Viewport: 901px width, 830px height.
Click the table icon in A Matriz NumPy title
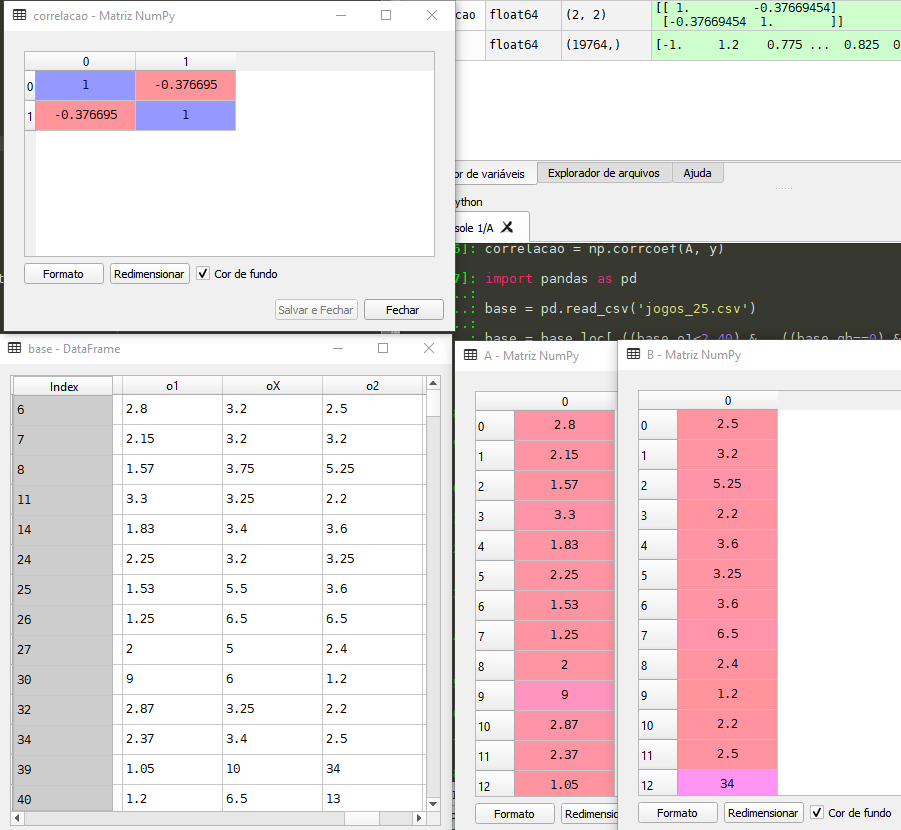pyautogui.click(x=470, y=355)
